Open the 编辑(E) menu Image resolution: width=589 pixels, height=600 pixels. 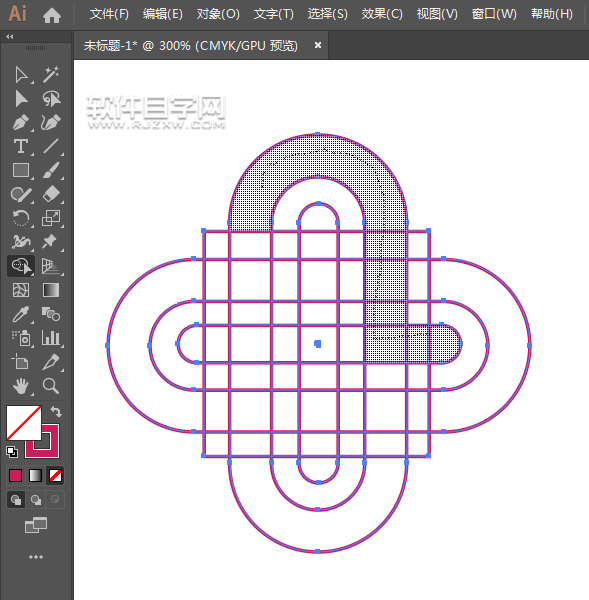click(x=163, y=14)
